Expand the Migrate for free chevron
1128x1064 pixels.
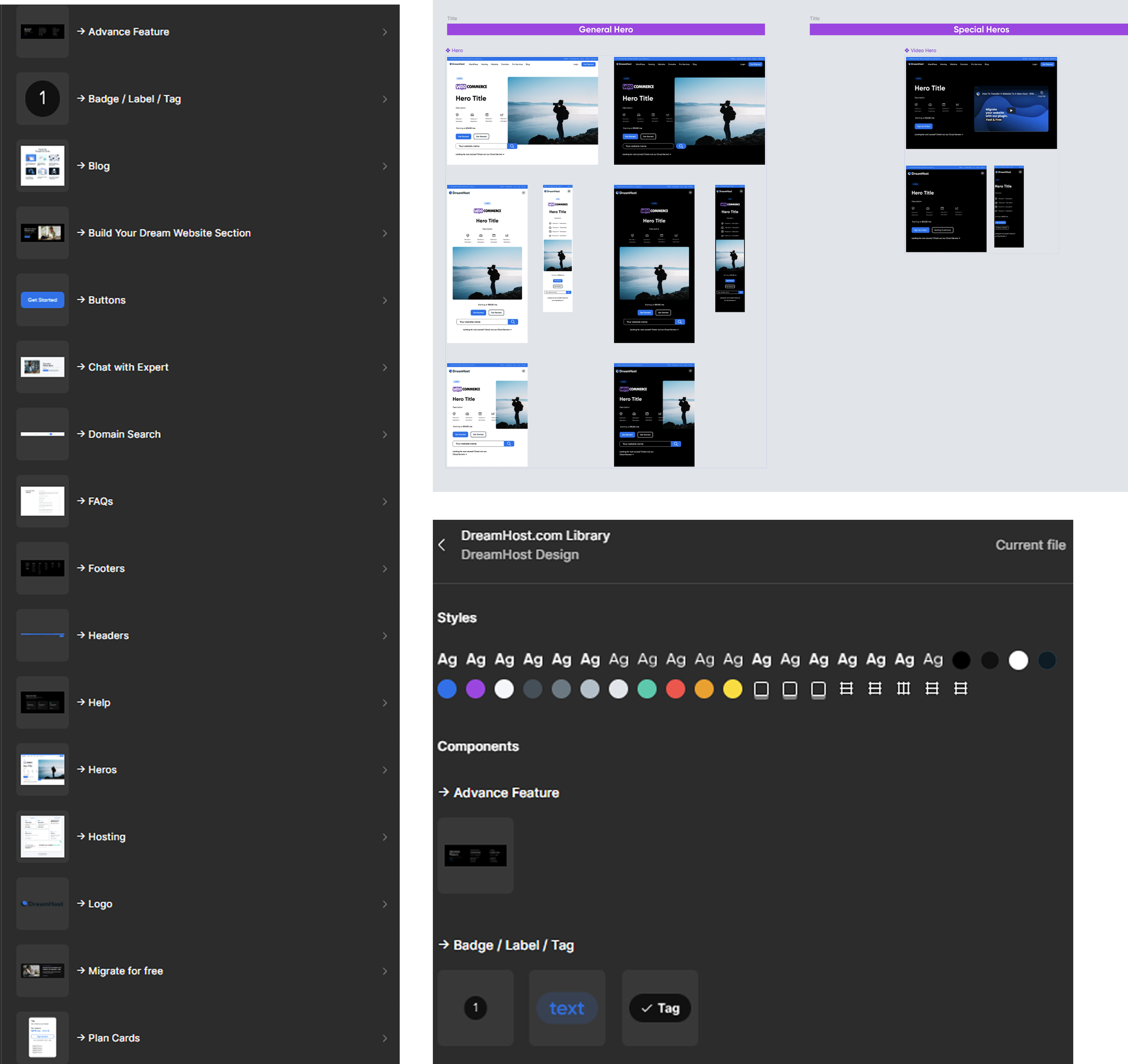[x=385, y=971]
